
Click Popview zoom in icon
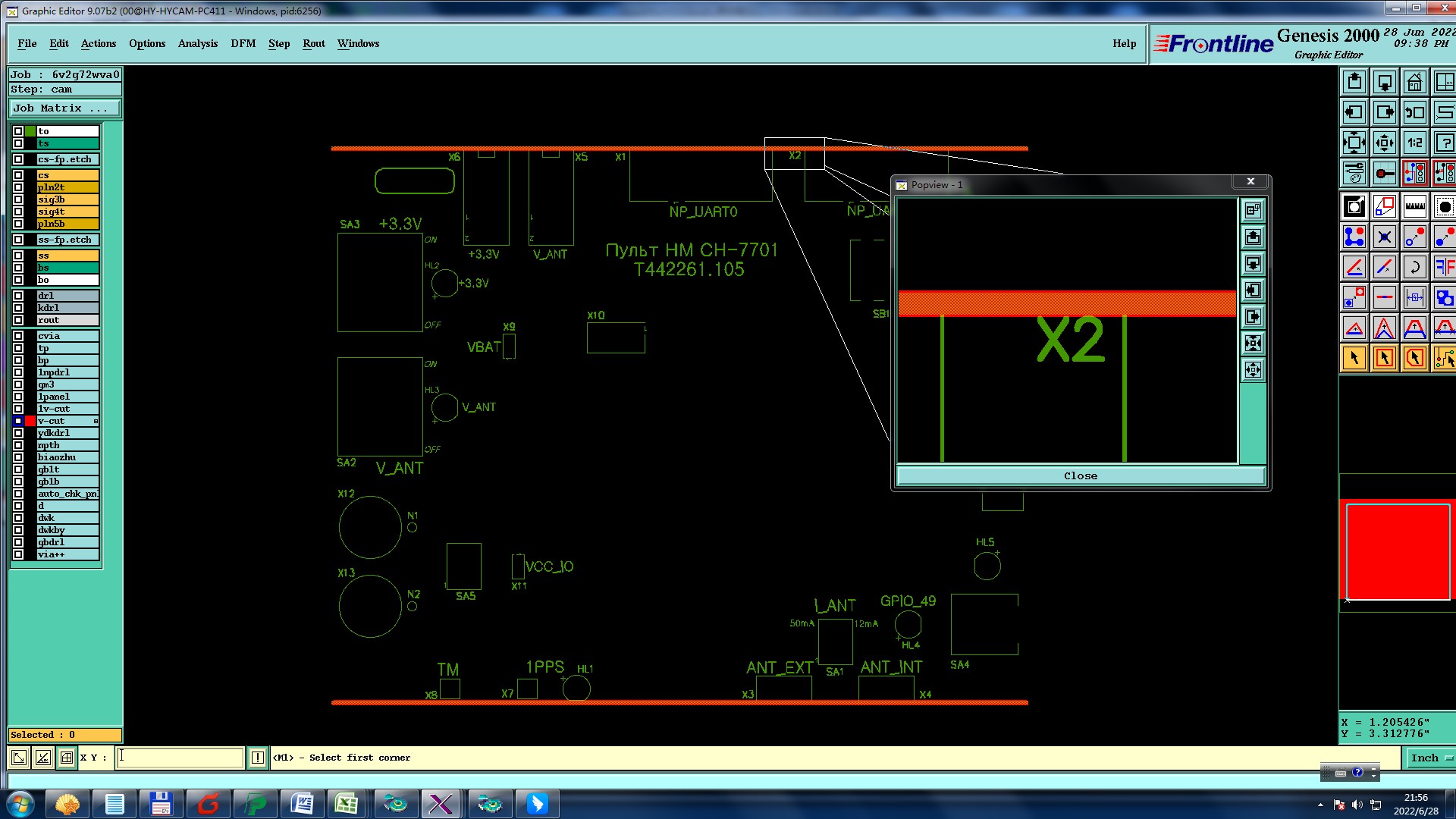tap(1253, 344)
